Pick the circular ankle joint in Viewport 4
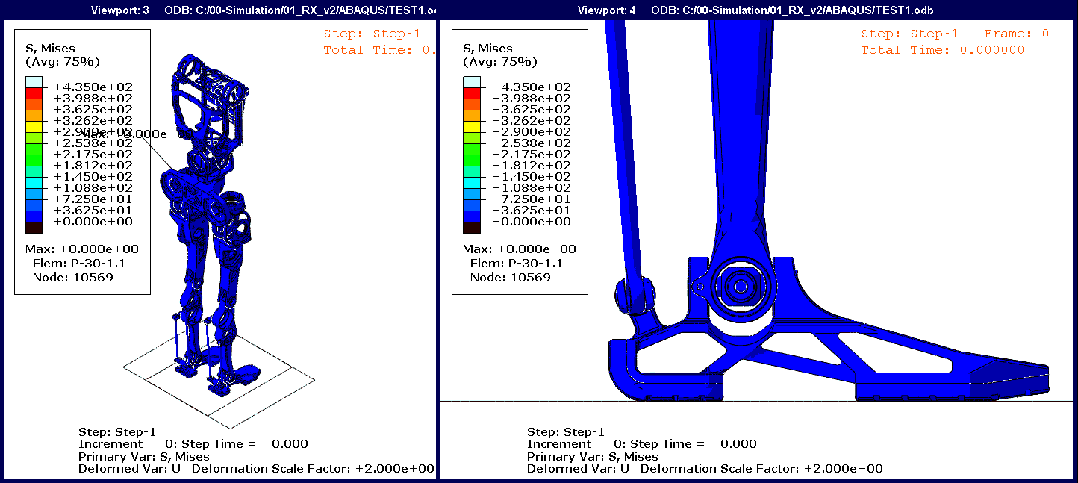Screen dimensions: 1078x483 (x=740, y=287)
